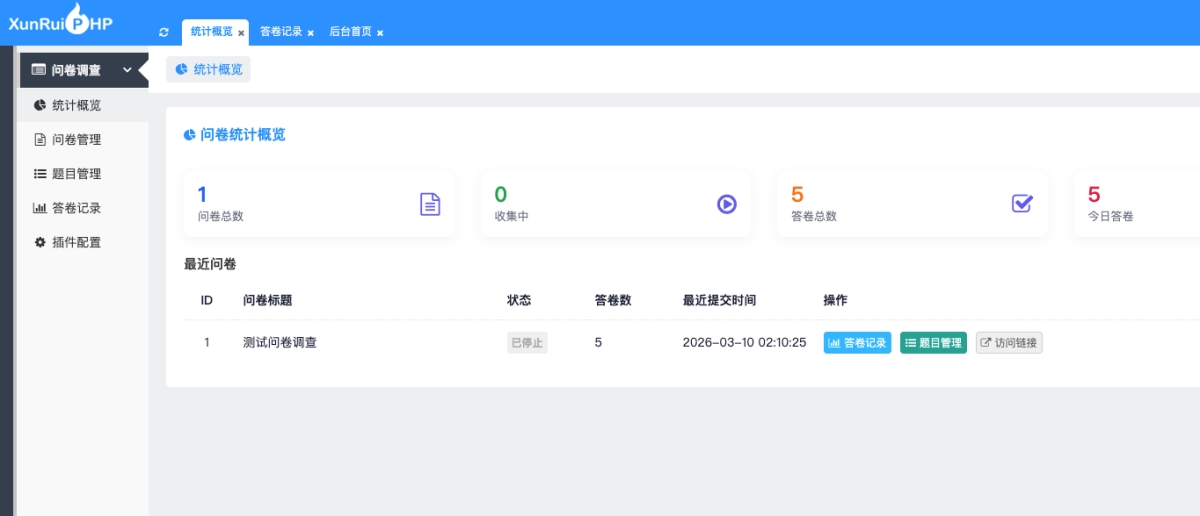
Task: Open 题目管理 in the sidebar
Action: coord(76,174)
